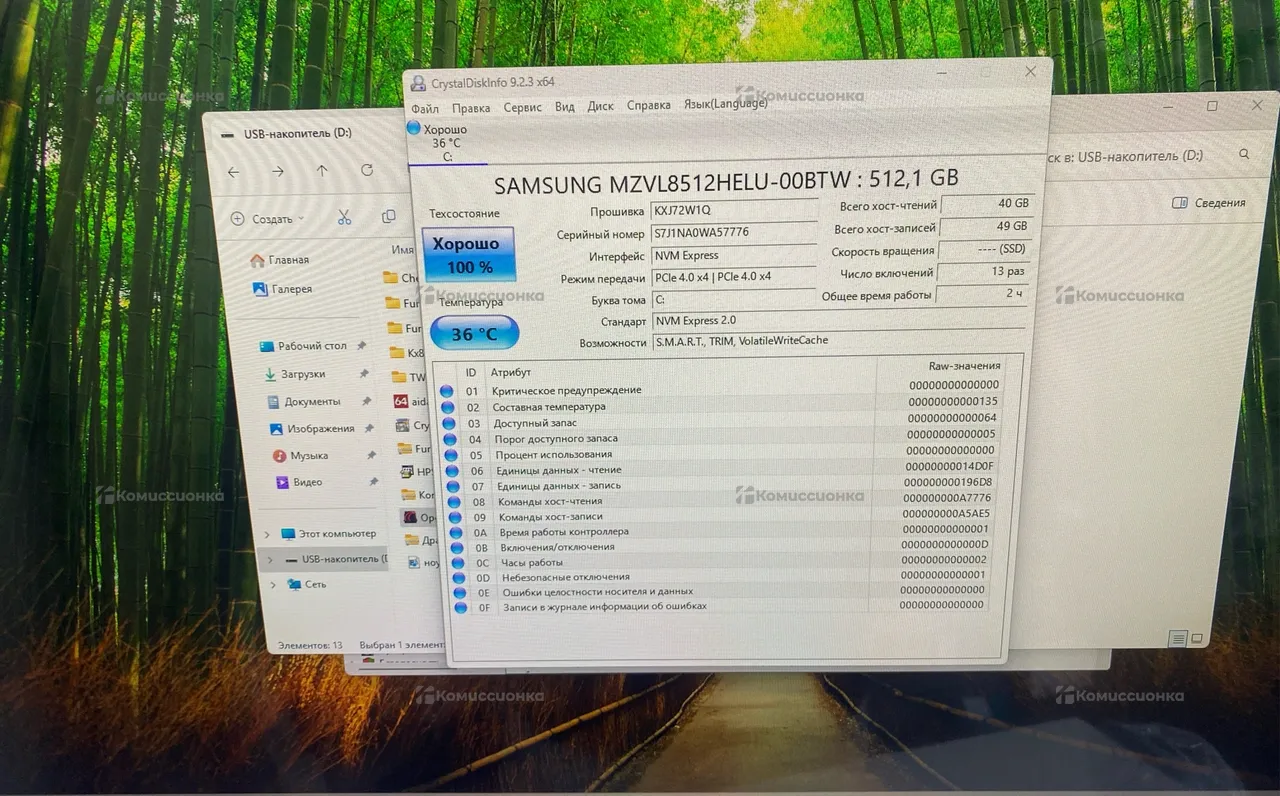Open the Создать dropdown
The image size is (1280, 796).
[267, 218]
